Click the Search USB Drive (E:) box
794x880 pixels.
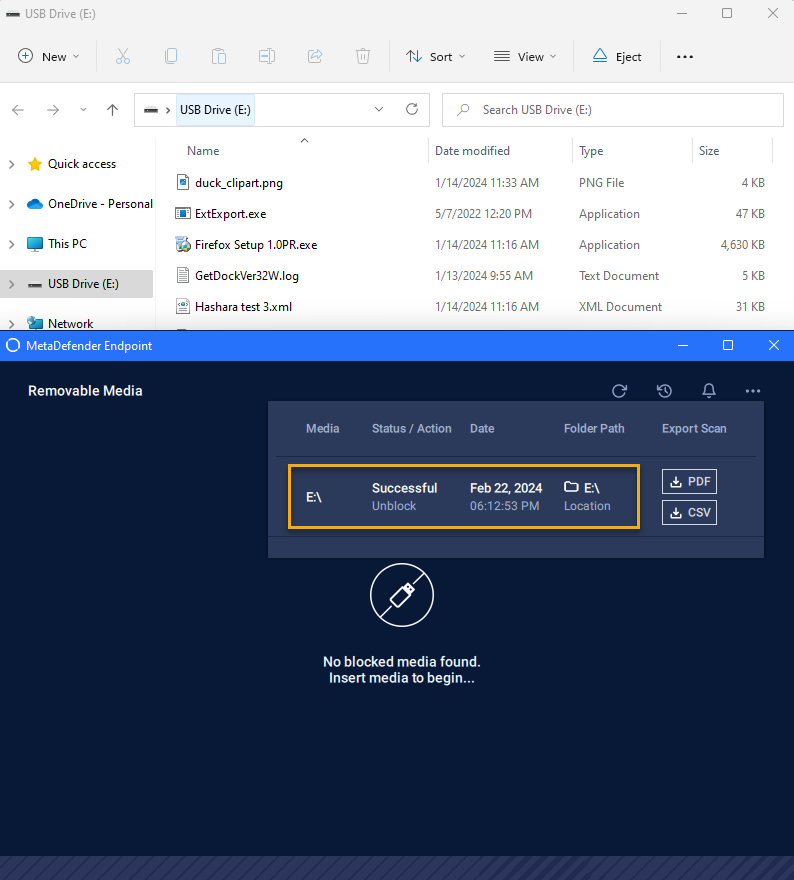pos(613,110)
